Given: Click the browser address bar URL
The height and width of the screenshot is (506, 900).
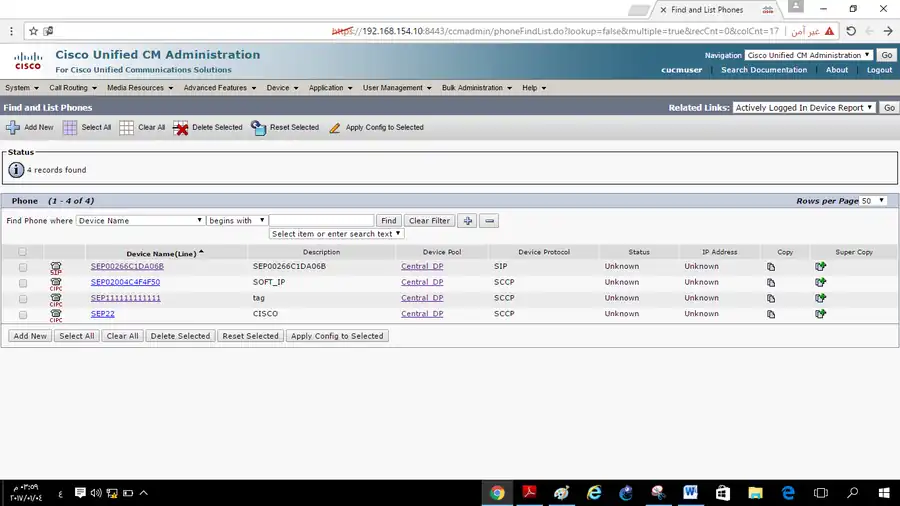Looking at the screenshot, I should 555,31.
